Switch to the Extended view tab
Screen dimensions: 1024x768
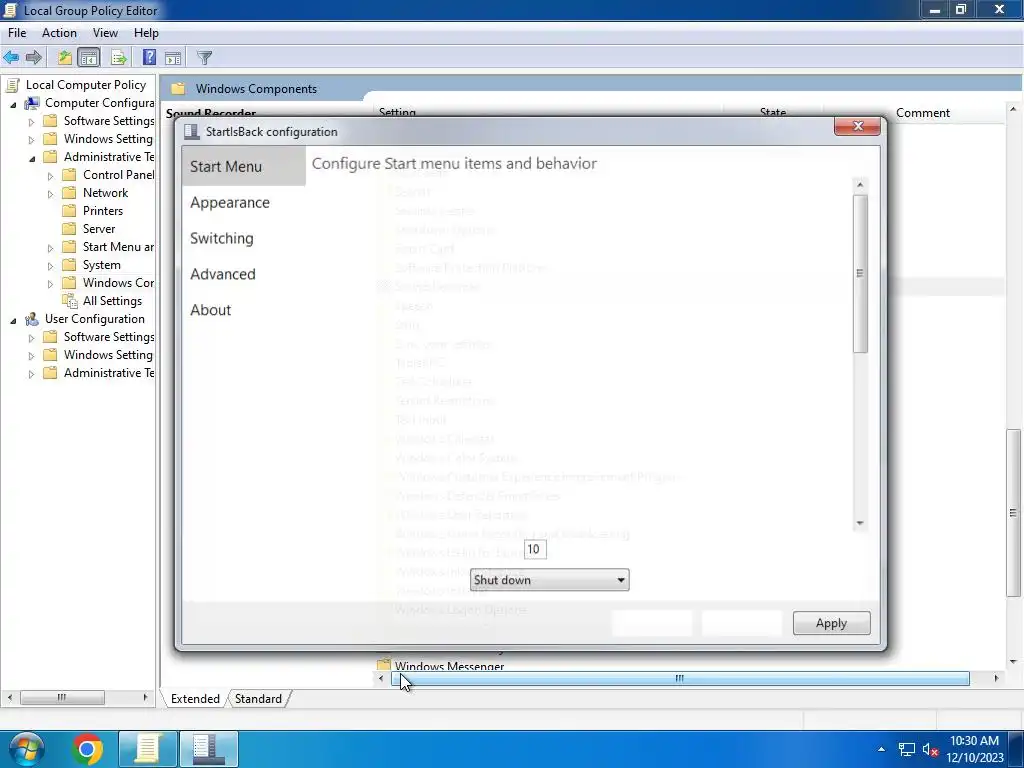(x=195, y=699)
